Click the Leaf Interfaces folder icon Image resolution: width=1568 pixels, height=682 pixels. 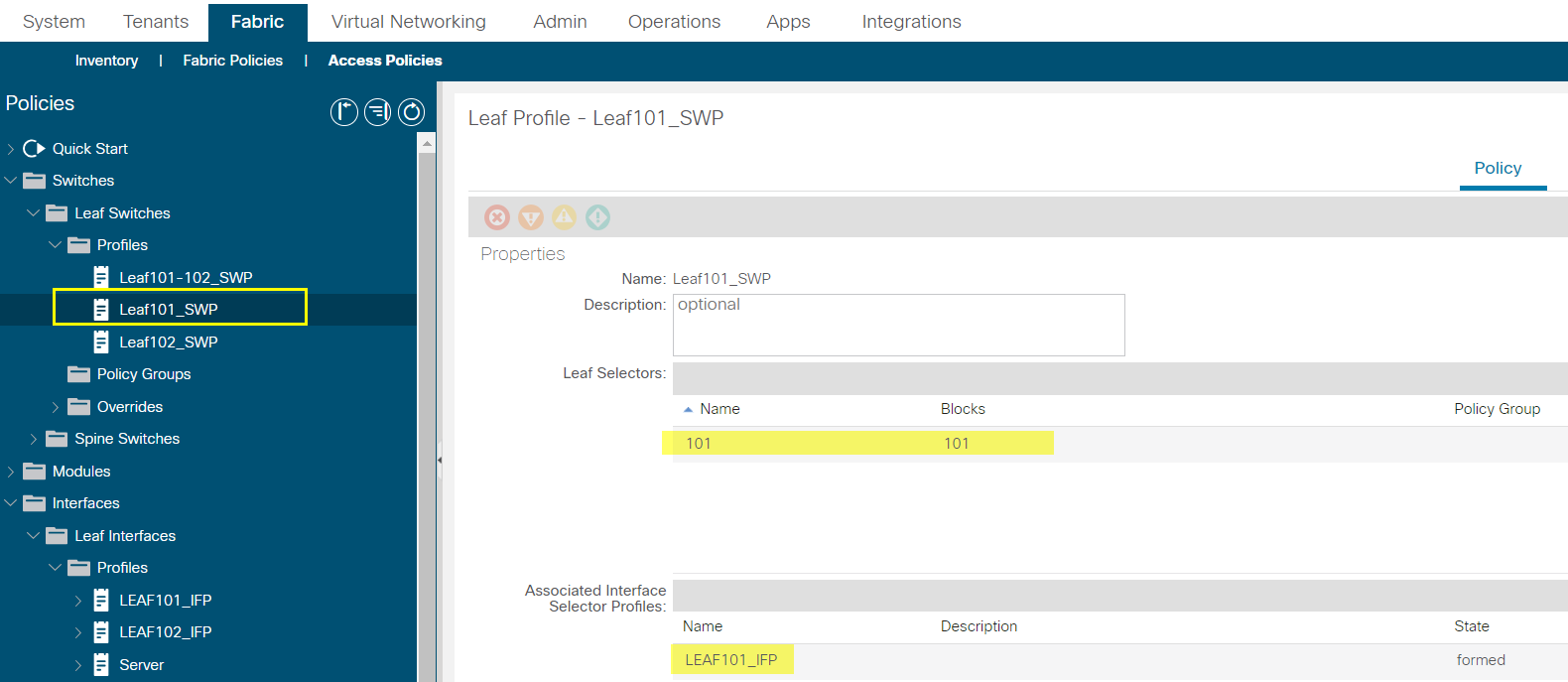coord(57,535)
